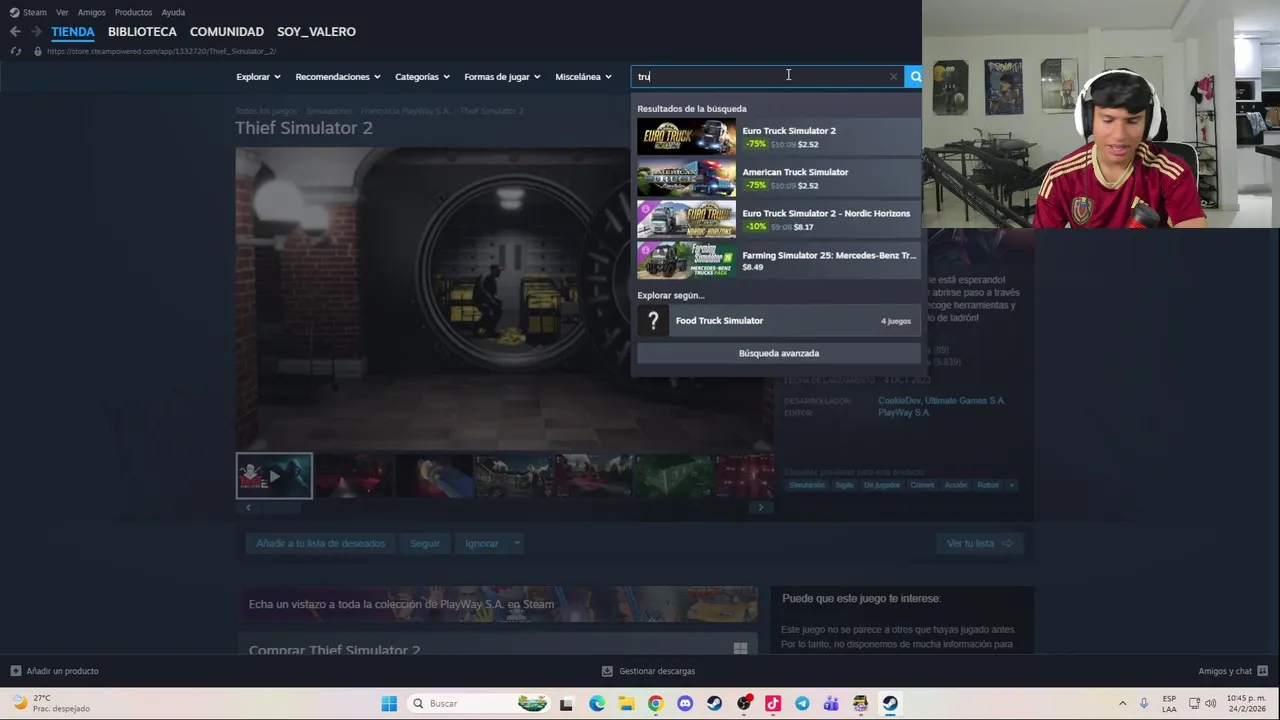Open Telegram from the taskbar
Screen dimensions: 1280x720
click(802, 704)
